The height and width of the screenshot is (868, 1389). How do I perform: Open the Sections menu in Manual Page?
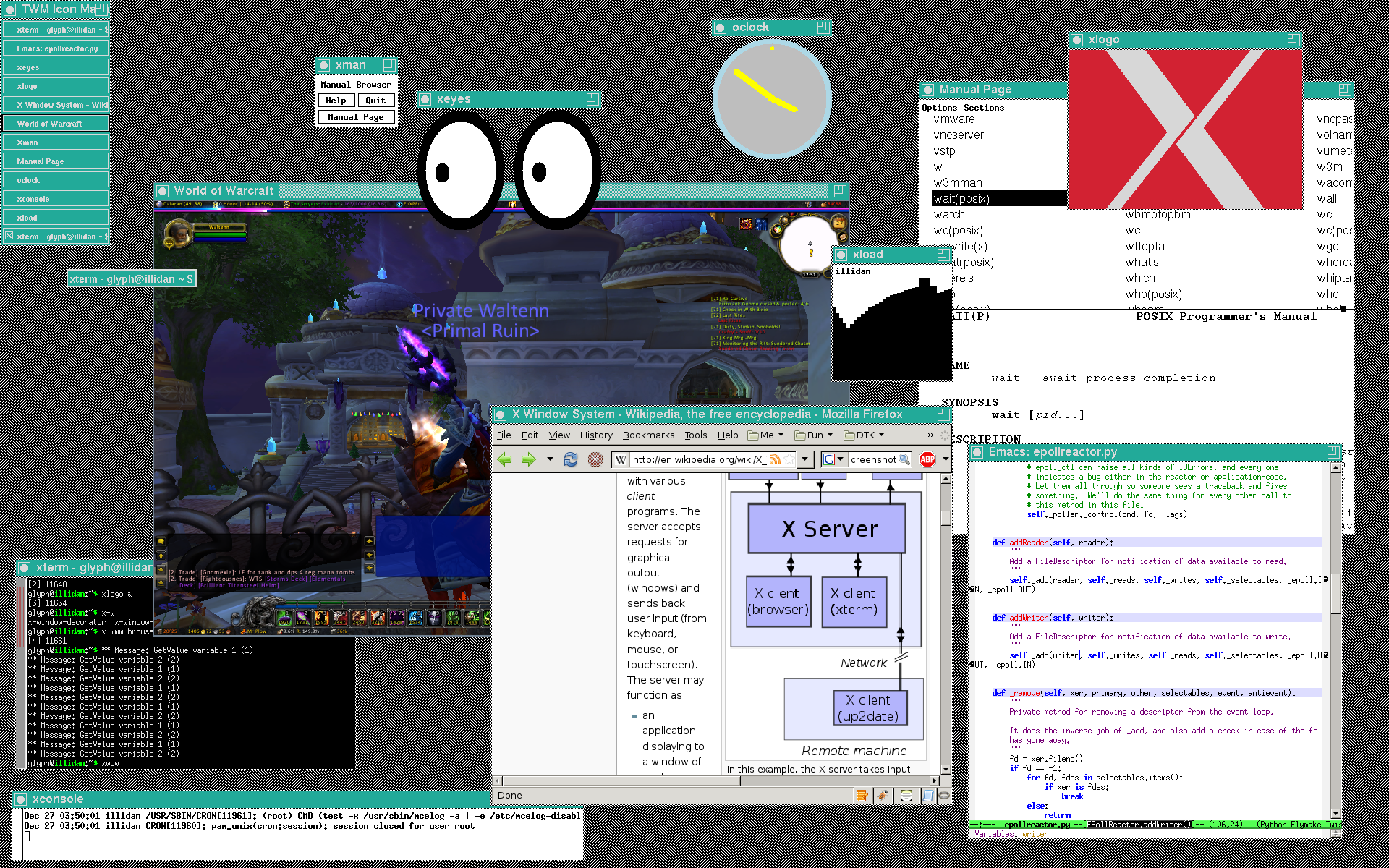click(x=984, y=108)
